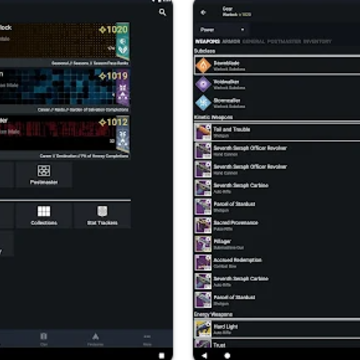Open the Fireteams tab in bottom navigation
The height and width of the screenshot is (360, 360).
(95, 339)
